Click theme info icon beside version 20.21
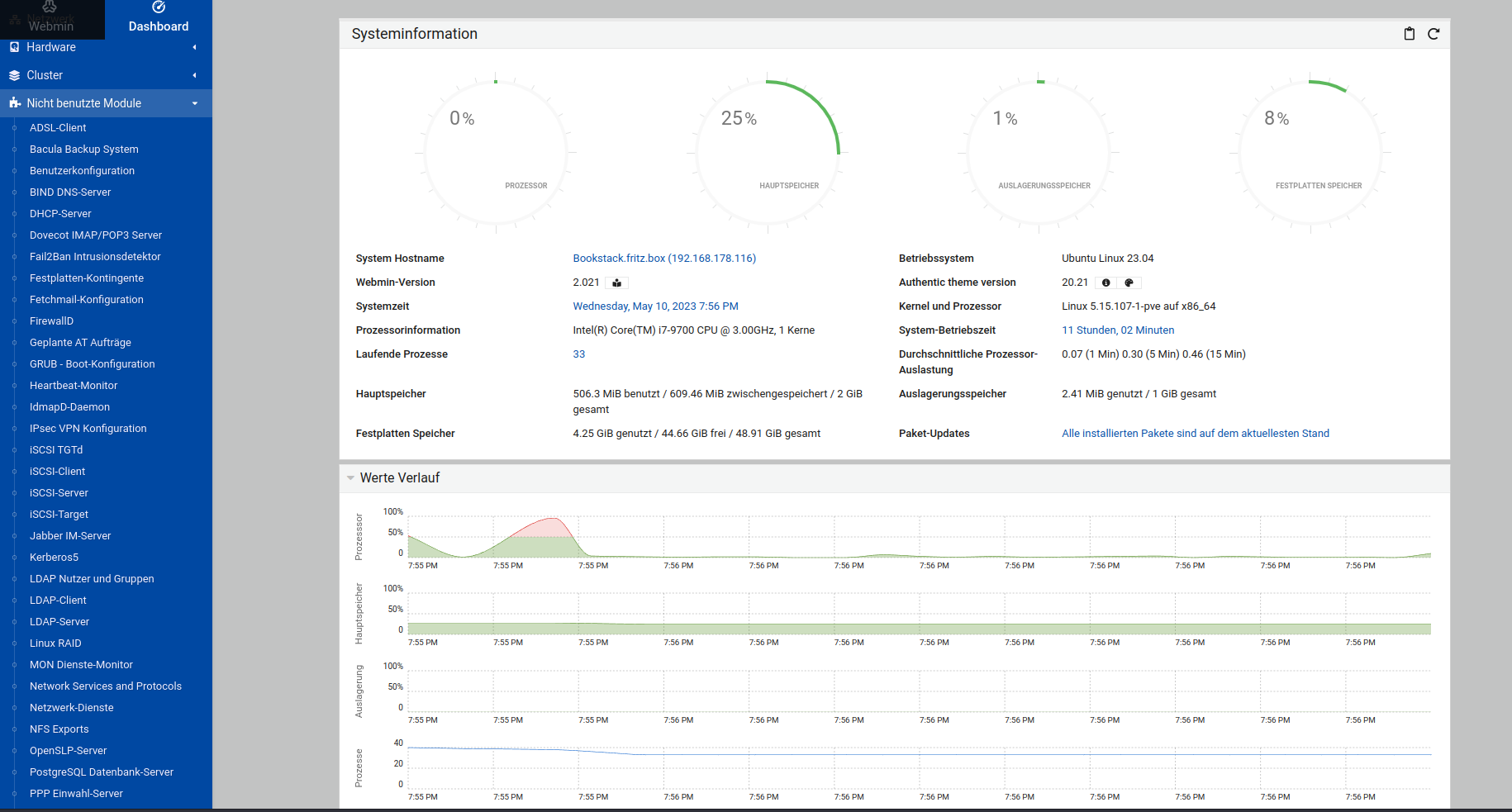Image resolution: width=1512 pixels, height=812 pixels. point(1105,283)
